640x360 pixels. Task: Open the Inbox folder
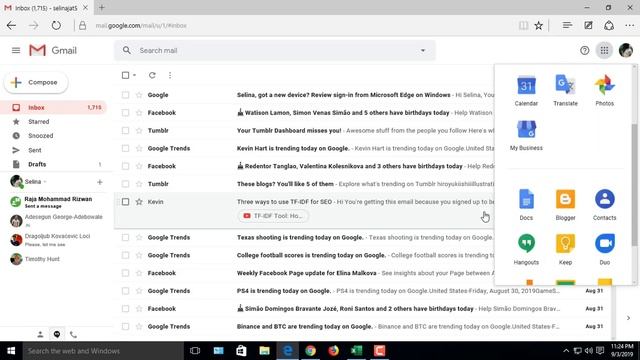(54, 107)
